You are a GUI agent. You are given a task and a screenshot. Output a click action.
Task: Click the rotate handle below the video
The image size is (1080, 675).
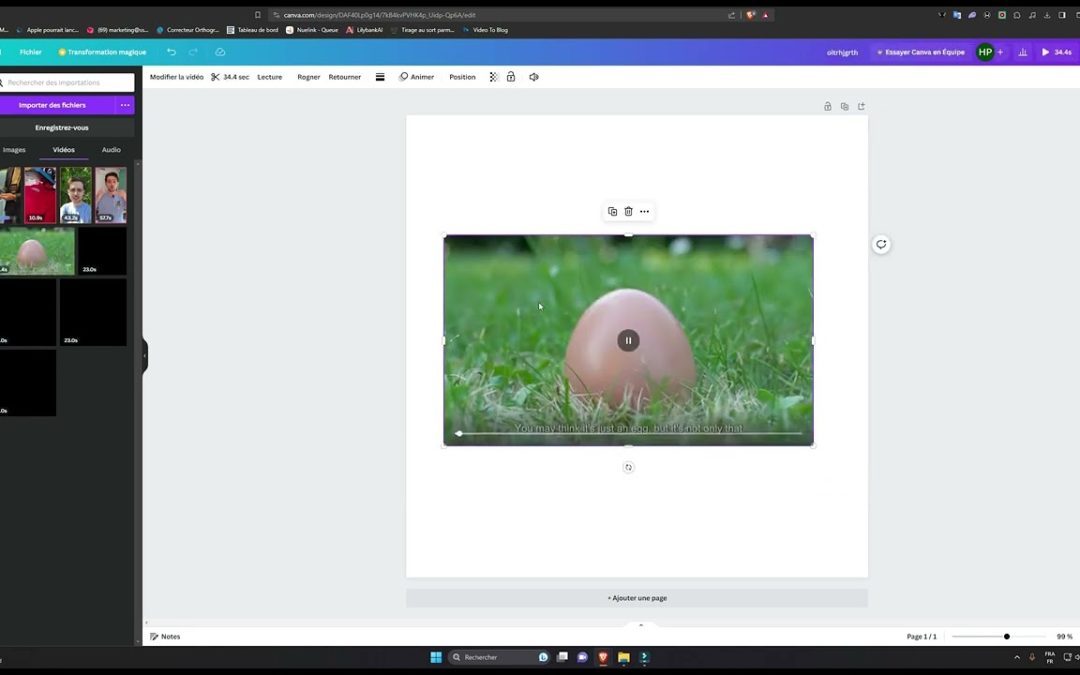click(628, 467)
